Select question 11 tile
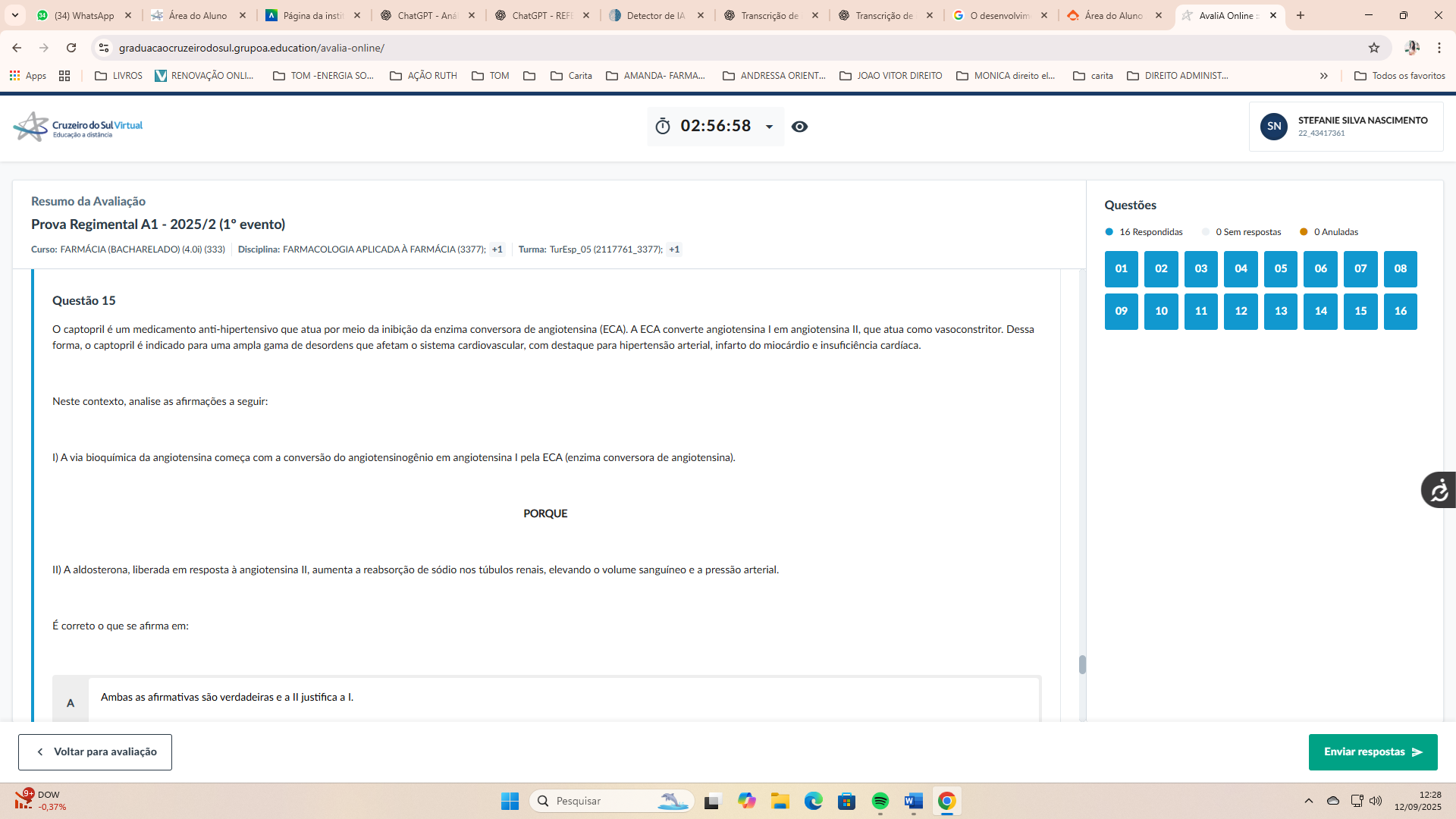Viewport: 1456px width, 819px height. click(x=1201, y=312)
